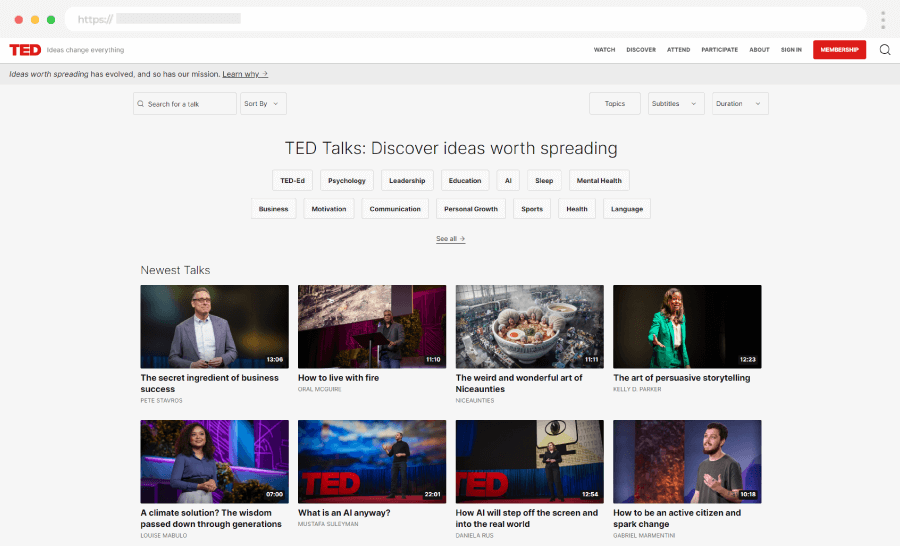Image resolution: width=900 pixels, height=546 pixels.
Task: Click What is an AI anyway? title
Action: pos(344,513)
